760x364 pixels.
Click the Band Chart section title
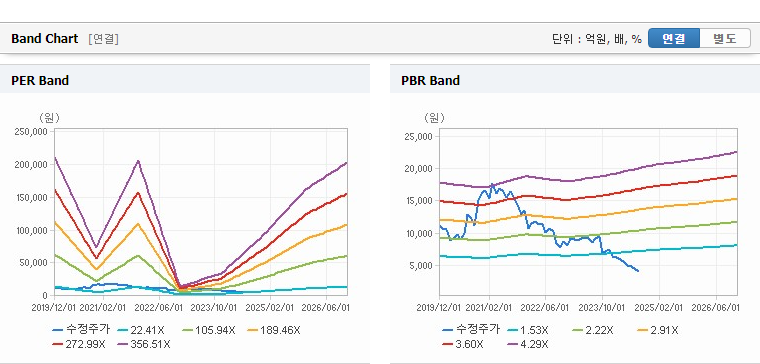point(45,39)
